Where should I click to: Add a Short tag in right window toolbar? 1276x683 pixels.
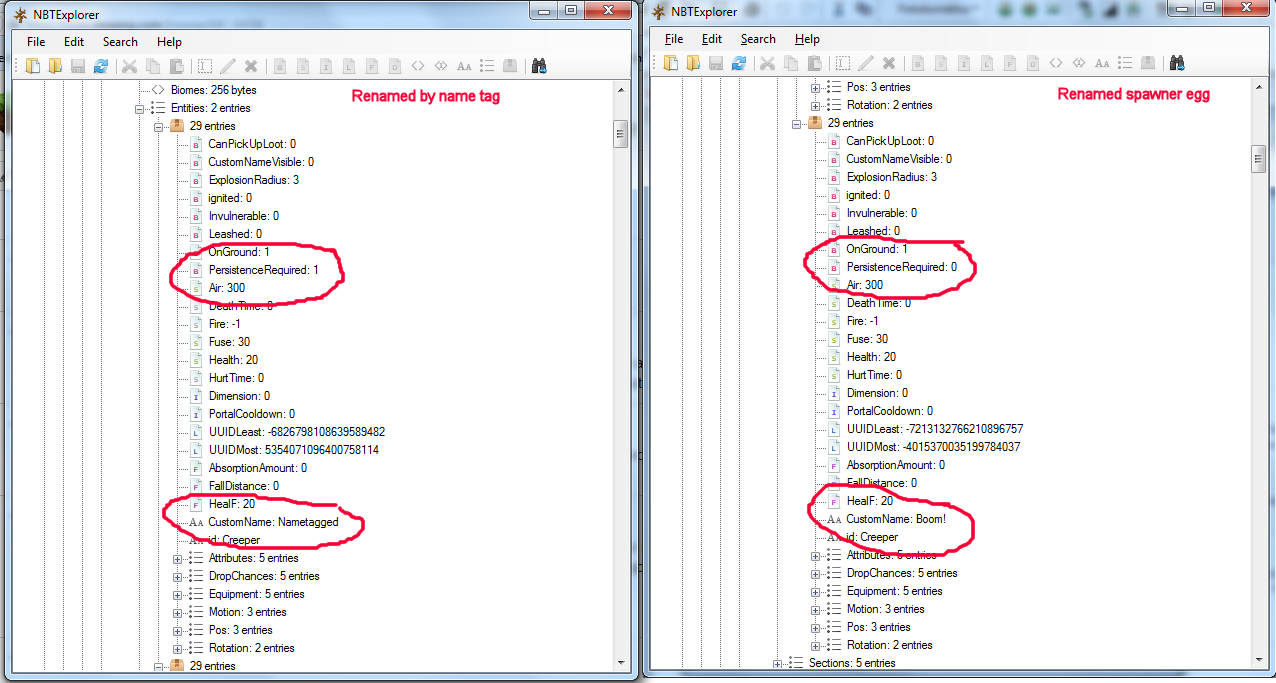(x=940, y=63)
